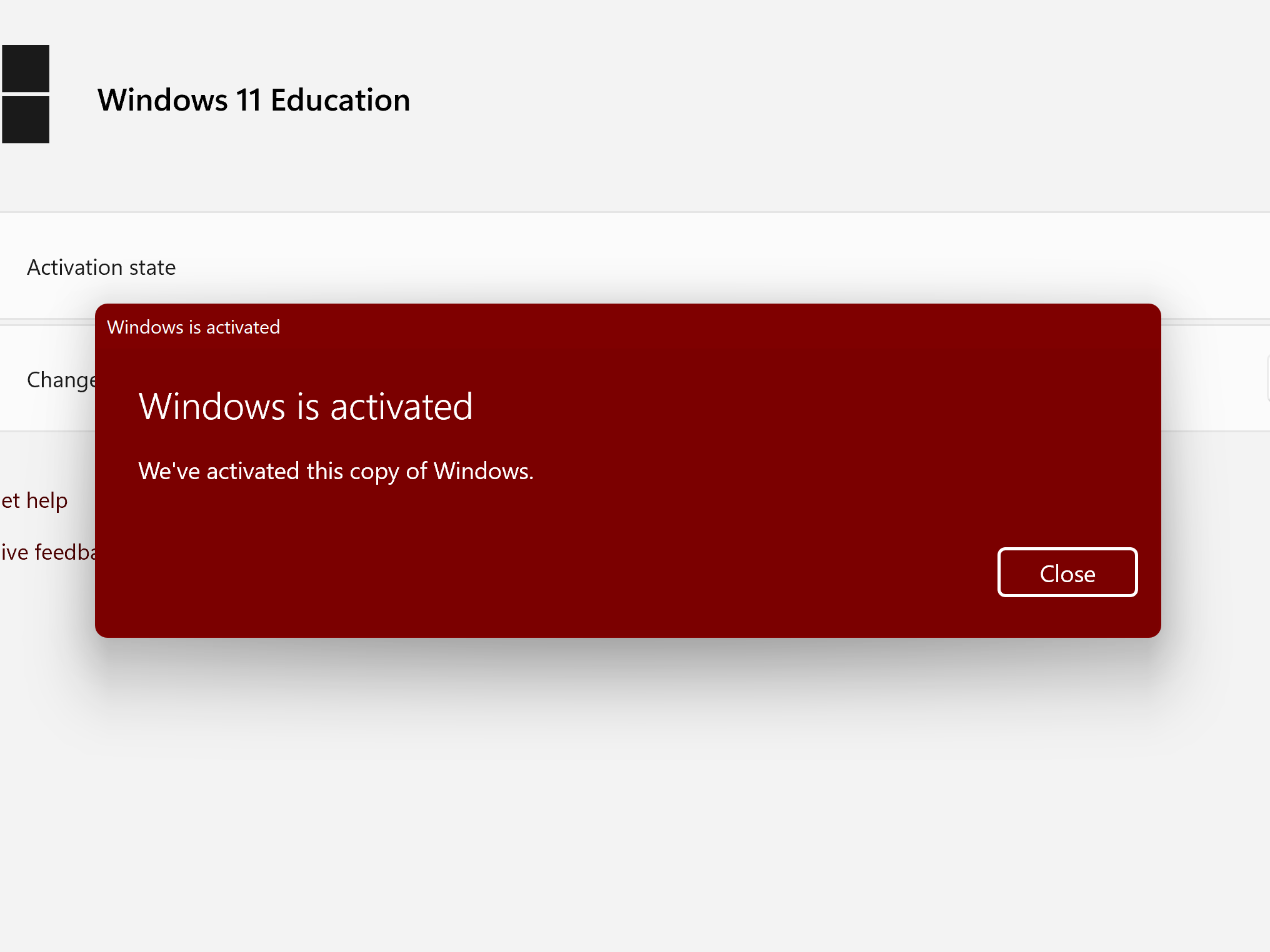Open the Give feedback link
The image size is (1270, 952).
tap(47, 552)
